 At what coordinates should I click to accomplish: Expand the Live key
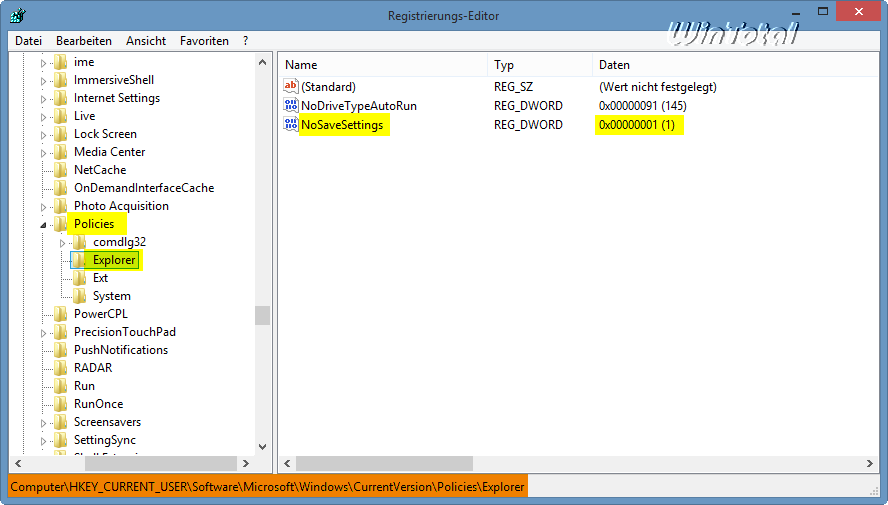[43, 117]
